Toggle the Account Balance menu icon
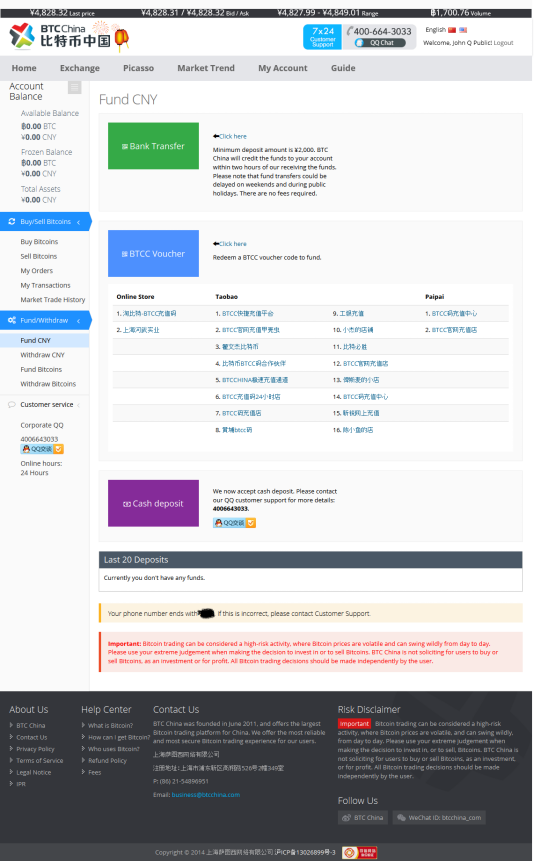Viewport: 540px width, 861px height. (x=75, y=87)
